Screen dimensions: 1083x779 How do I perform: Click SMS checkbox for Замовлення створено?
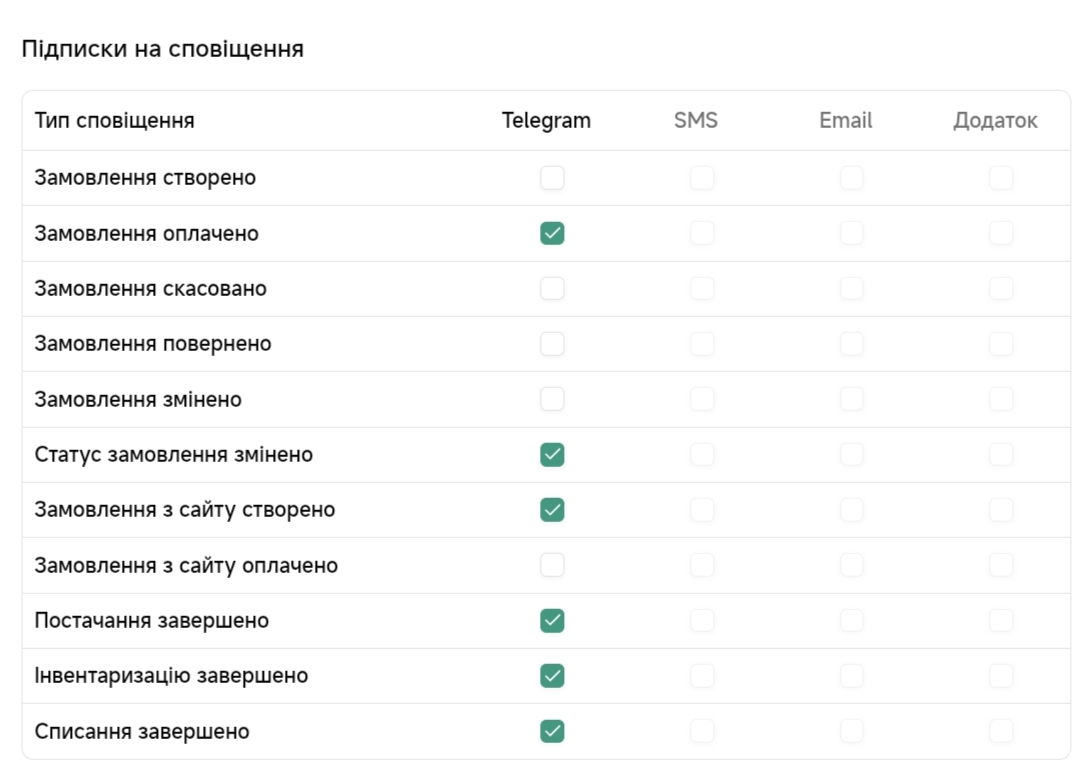pos(702,178)
